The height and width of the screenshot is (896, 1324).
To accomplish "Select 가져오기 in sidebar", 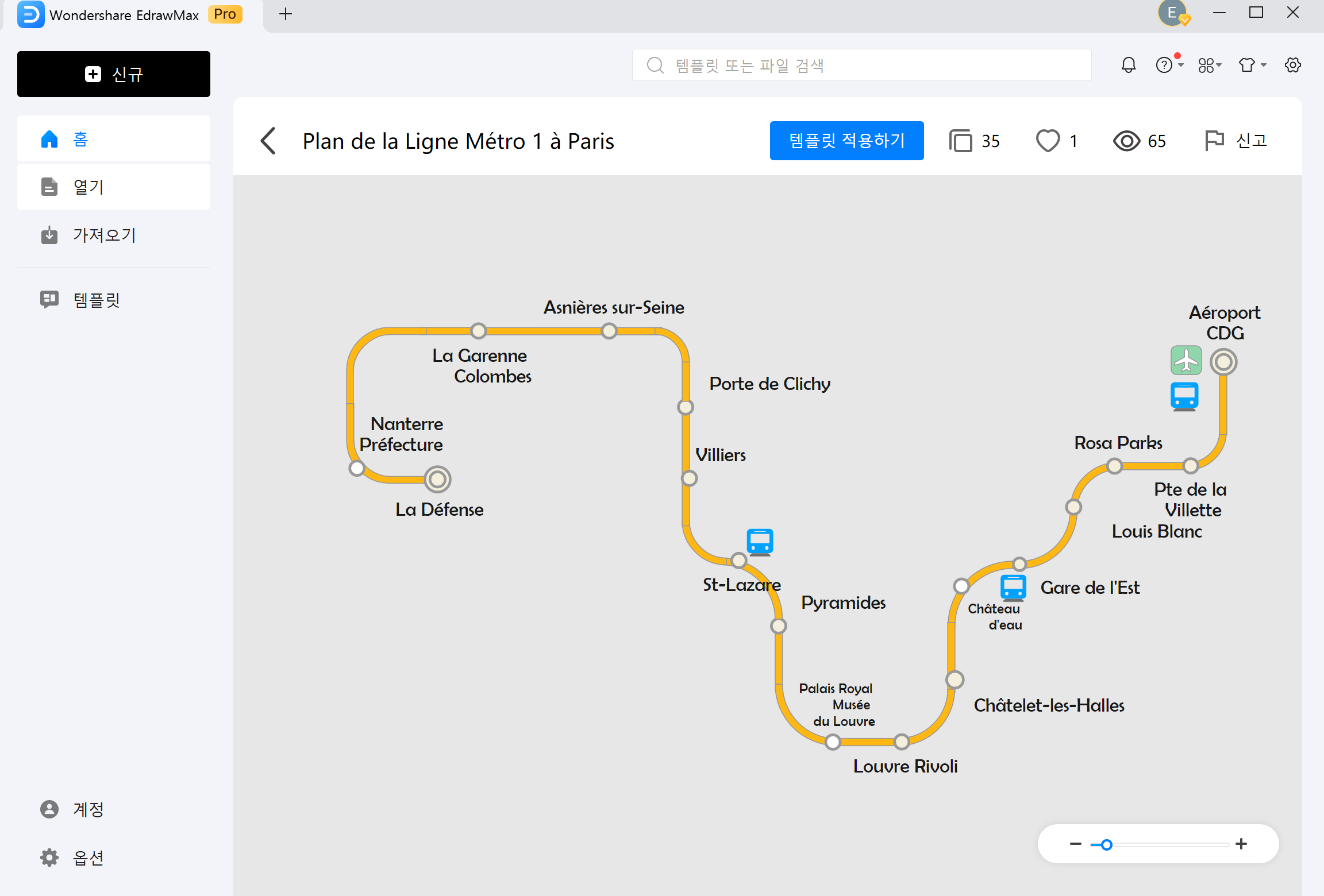I will point(114,235).
